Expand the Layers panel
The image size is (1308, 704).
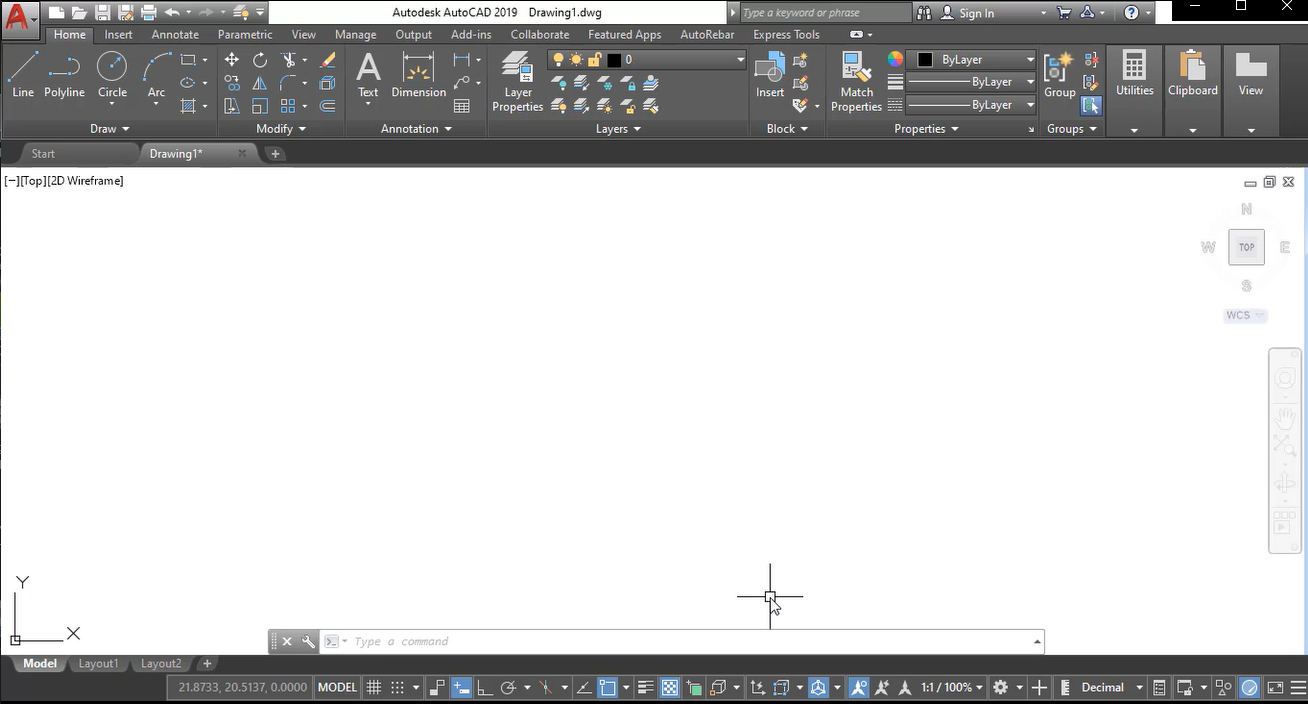pyautogui.click(x=618, y=129)
